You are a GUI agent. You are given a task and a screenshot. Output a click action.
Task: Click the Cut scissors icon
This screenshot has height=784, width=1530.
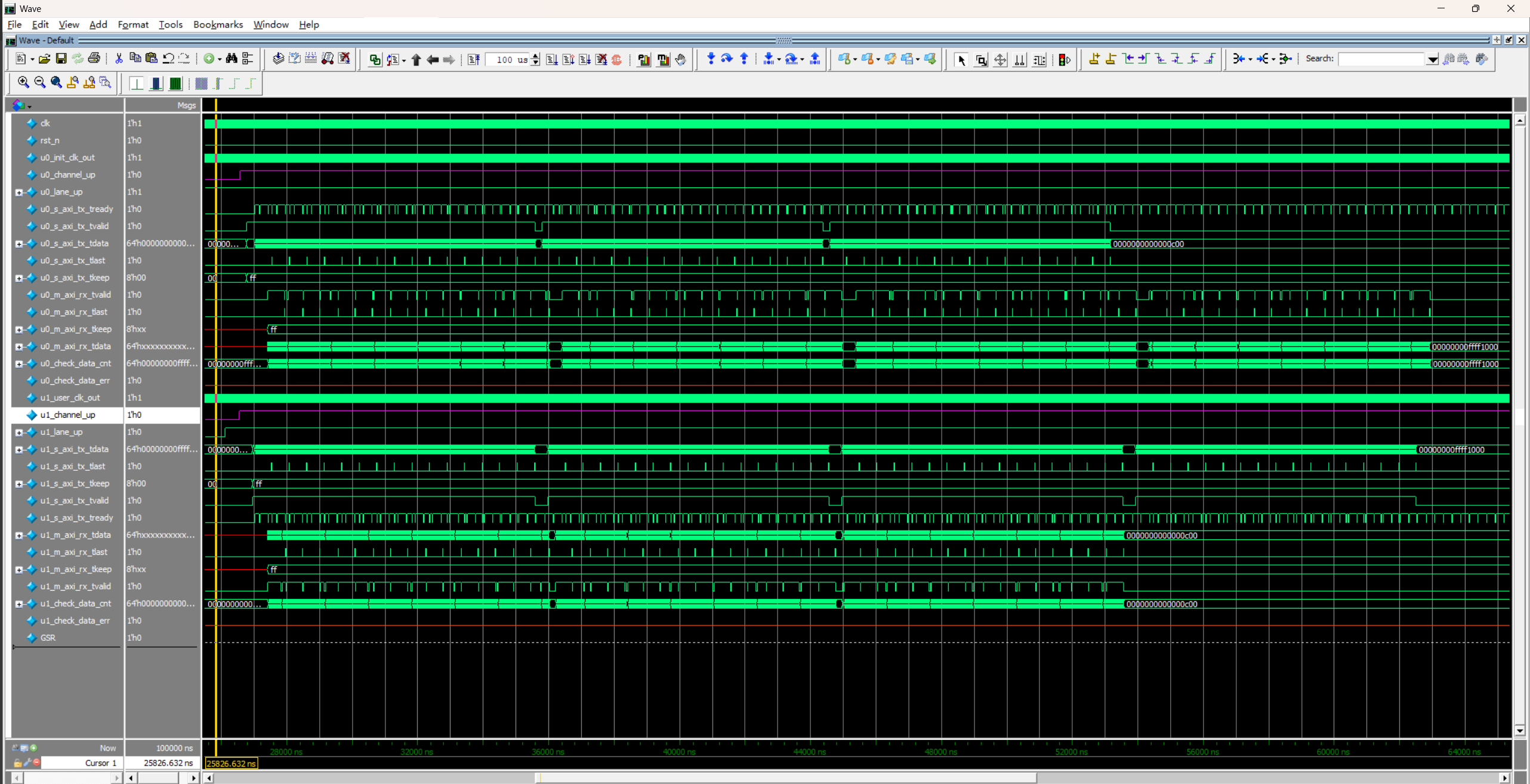point(119,58)
